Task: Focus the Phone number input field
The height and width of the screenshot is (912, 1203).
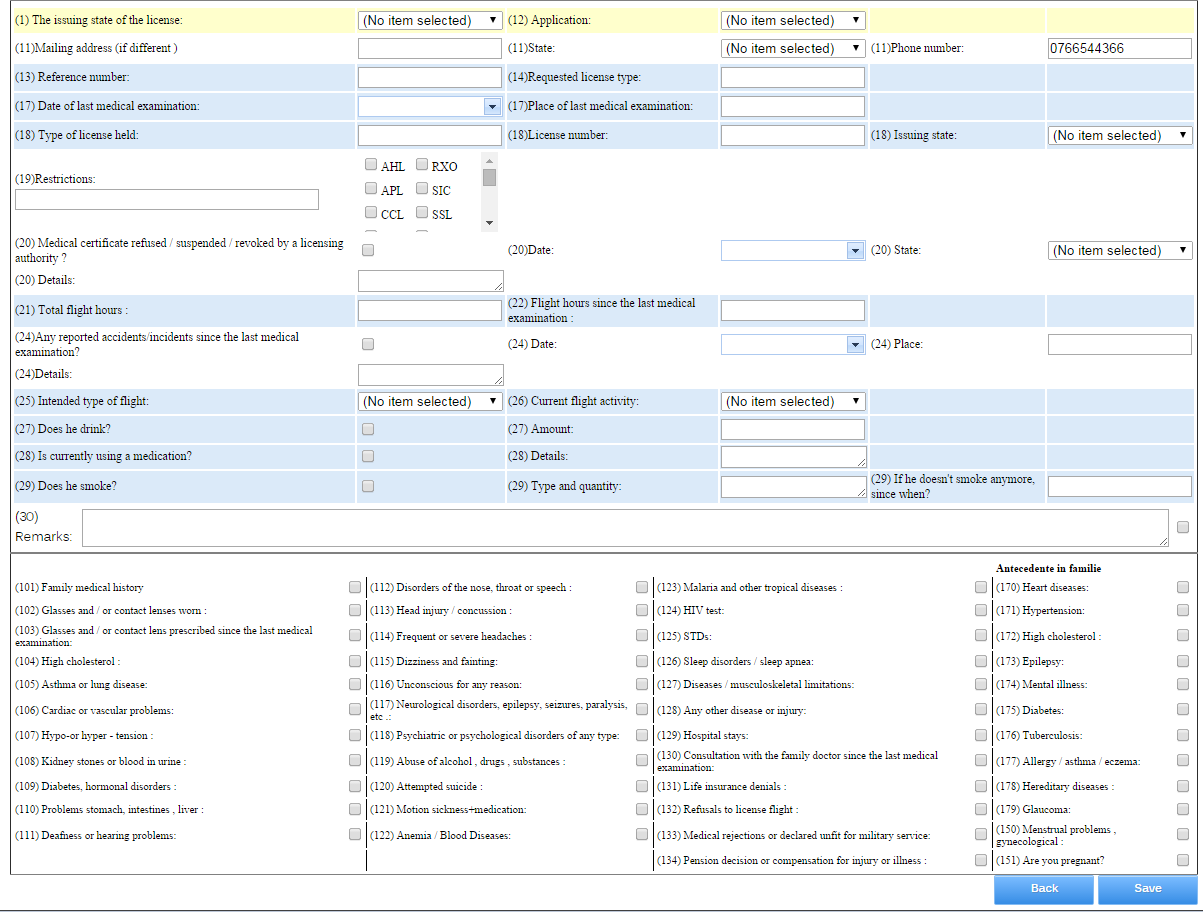Action: coord(1119,48)
